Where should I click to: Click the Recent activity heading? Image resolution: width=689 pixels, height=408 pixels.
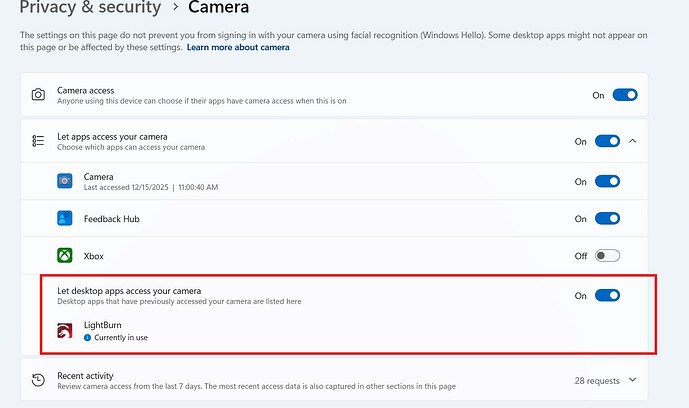tap(85, 376)
